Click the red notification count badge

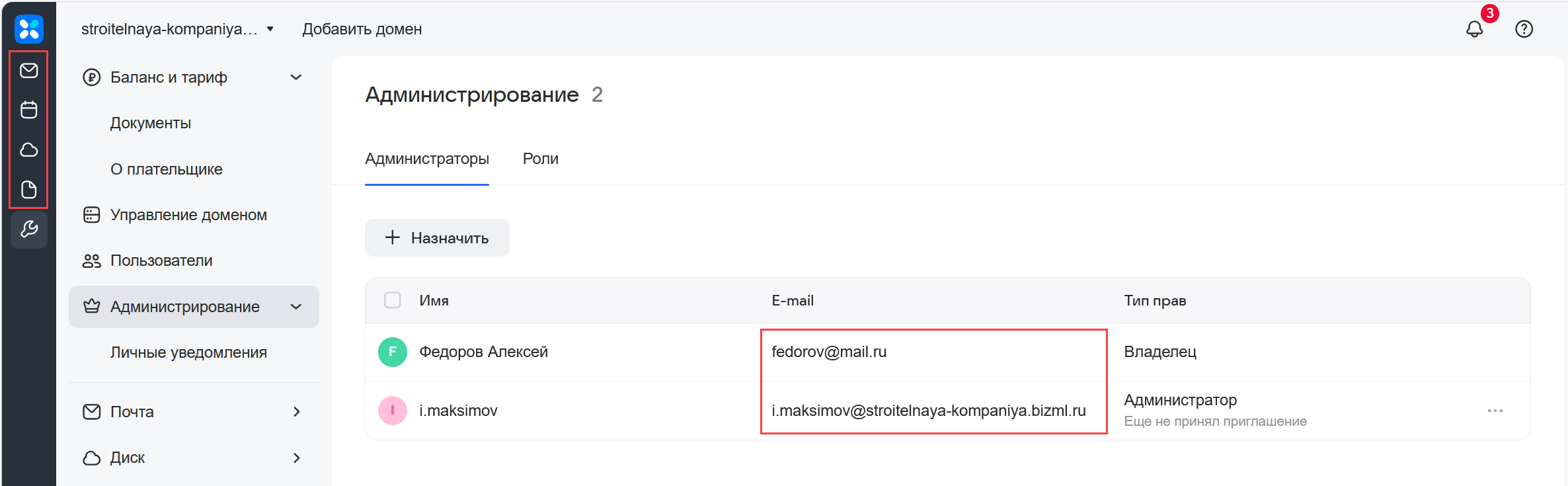pos(1490,13)
